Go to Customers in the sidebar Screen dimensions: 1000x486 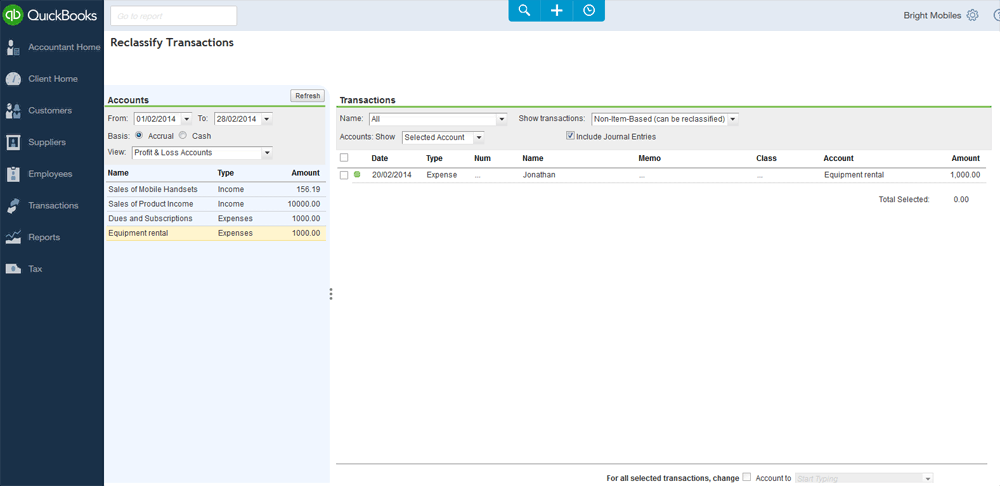[x=49, y=110]
